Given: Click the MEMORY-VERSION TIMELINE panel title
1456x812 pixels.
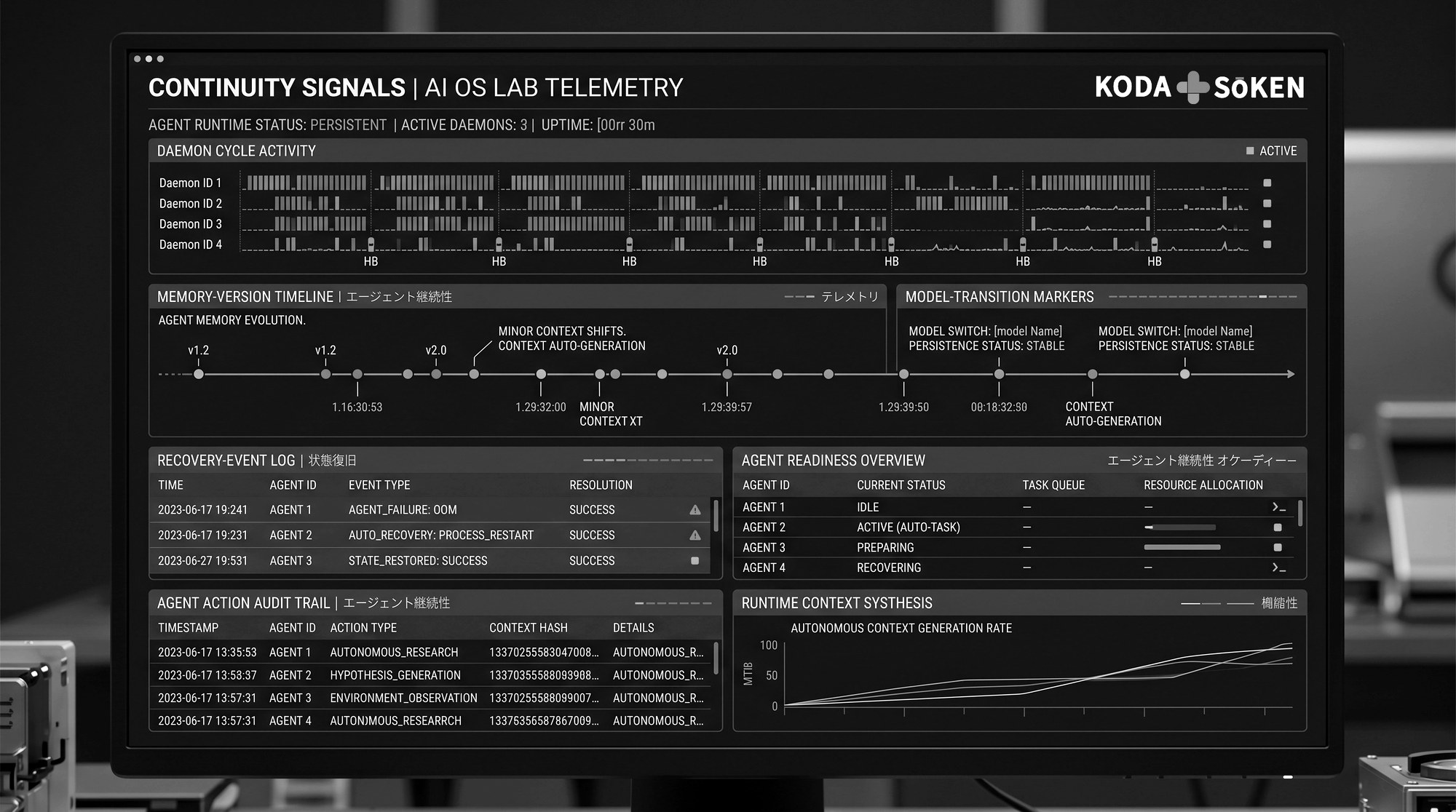Looking at the screenshot, I should click(245, 297).
